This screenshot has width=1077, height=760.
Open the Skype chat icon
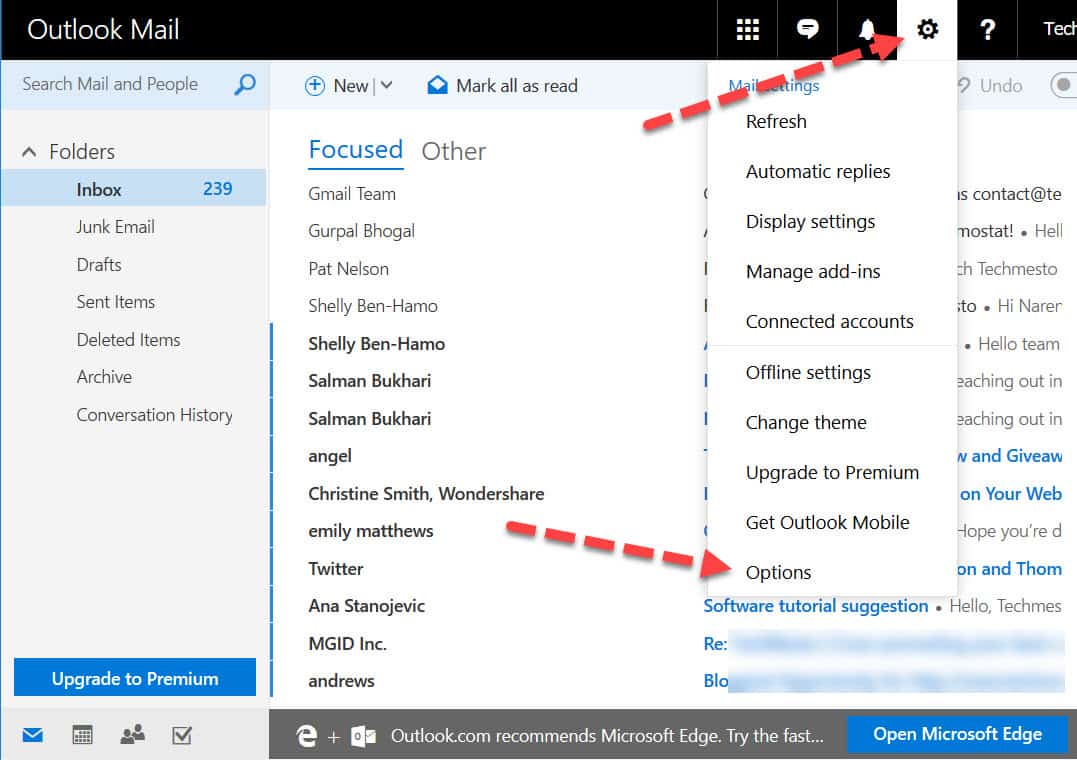(x=807, y=30)
